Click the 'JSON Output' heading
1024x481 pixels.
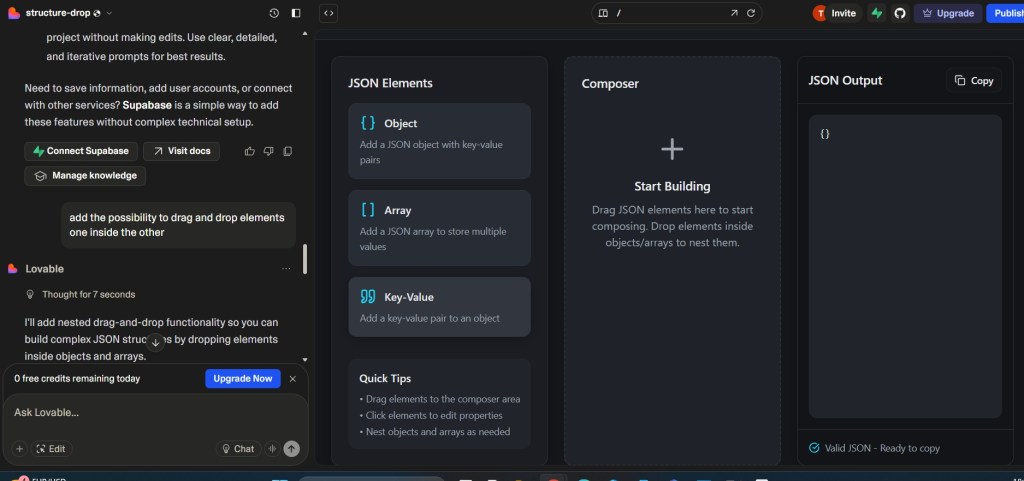(x=845, y=80)
